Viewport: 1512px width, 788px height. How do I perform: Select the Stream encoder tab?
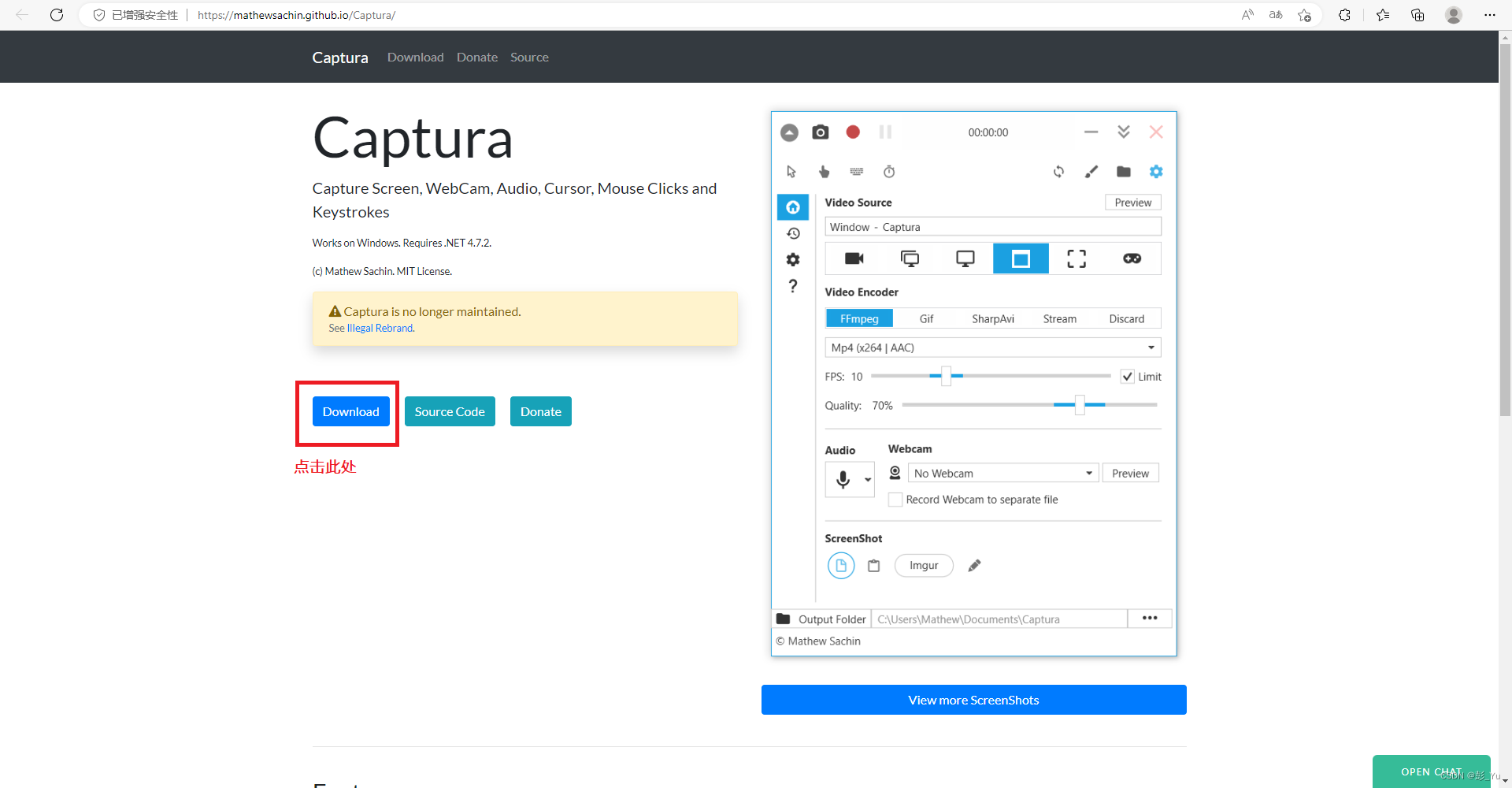(1060, 318)
